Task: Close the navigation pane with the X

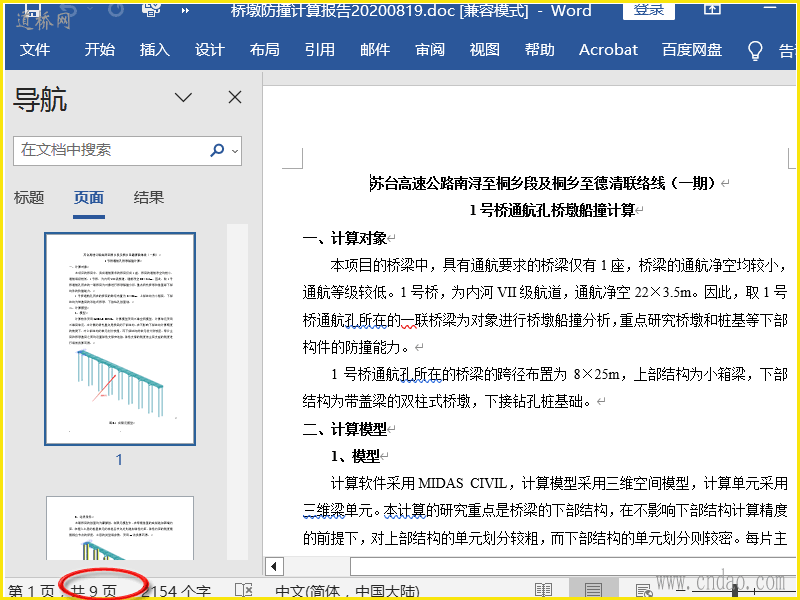Action: pos(235,97)
